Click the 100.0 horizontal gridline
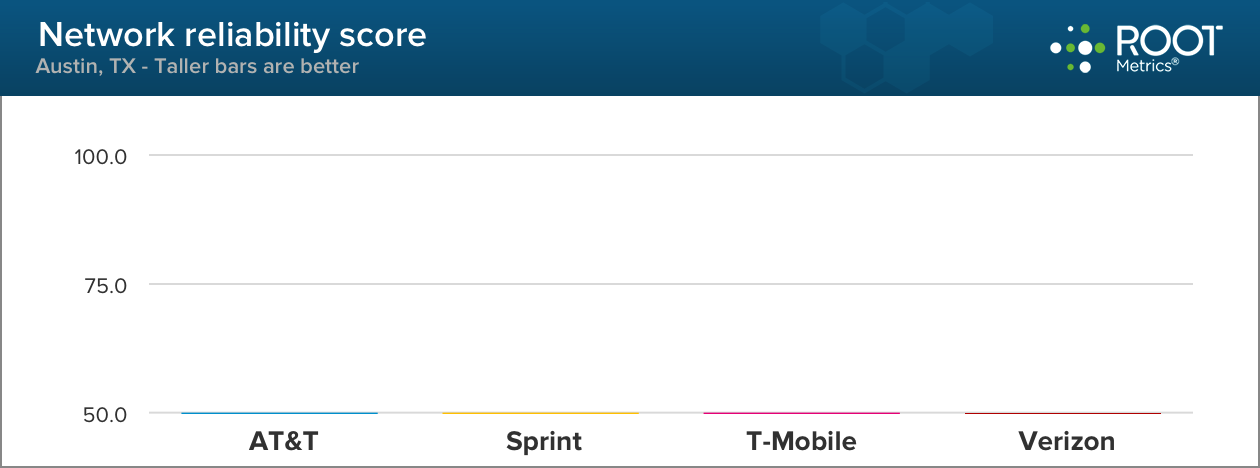The height and width of the screenshot is (468, 1260). click(670, 155)
